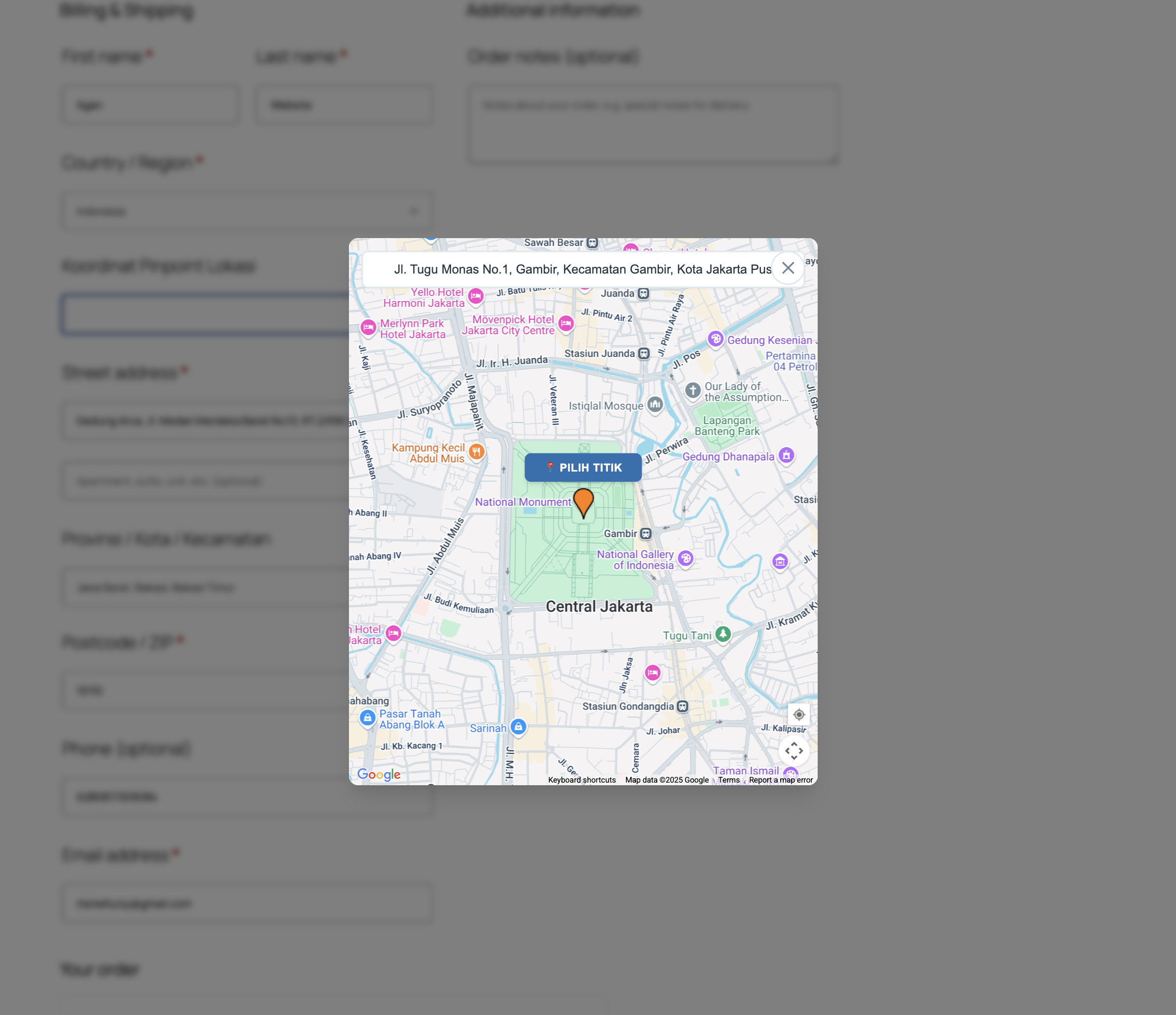1176x1015 pixels.
Task: Click the Stasiun Juanda station icon
Action: click(x=644, y=354)
